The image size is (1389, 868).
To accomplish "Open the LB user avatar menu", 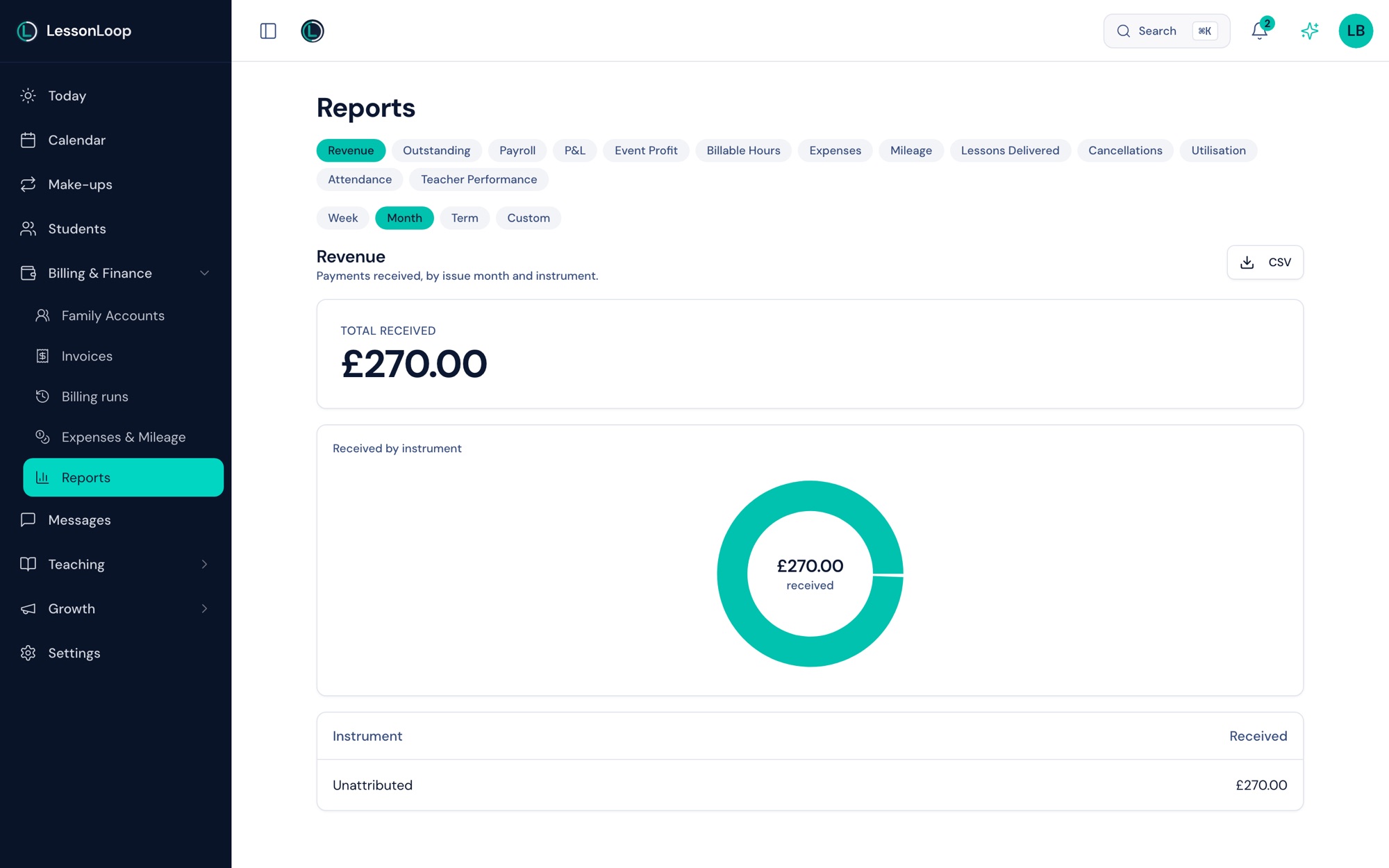I will coord(1356,31).
